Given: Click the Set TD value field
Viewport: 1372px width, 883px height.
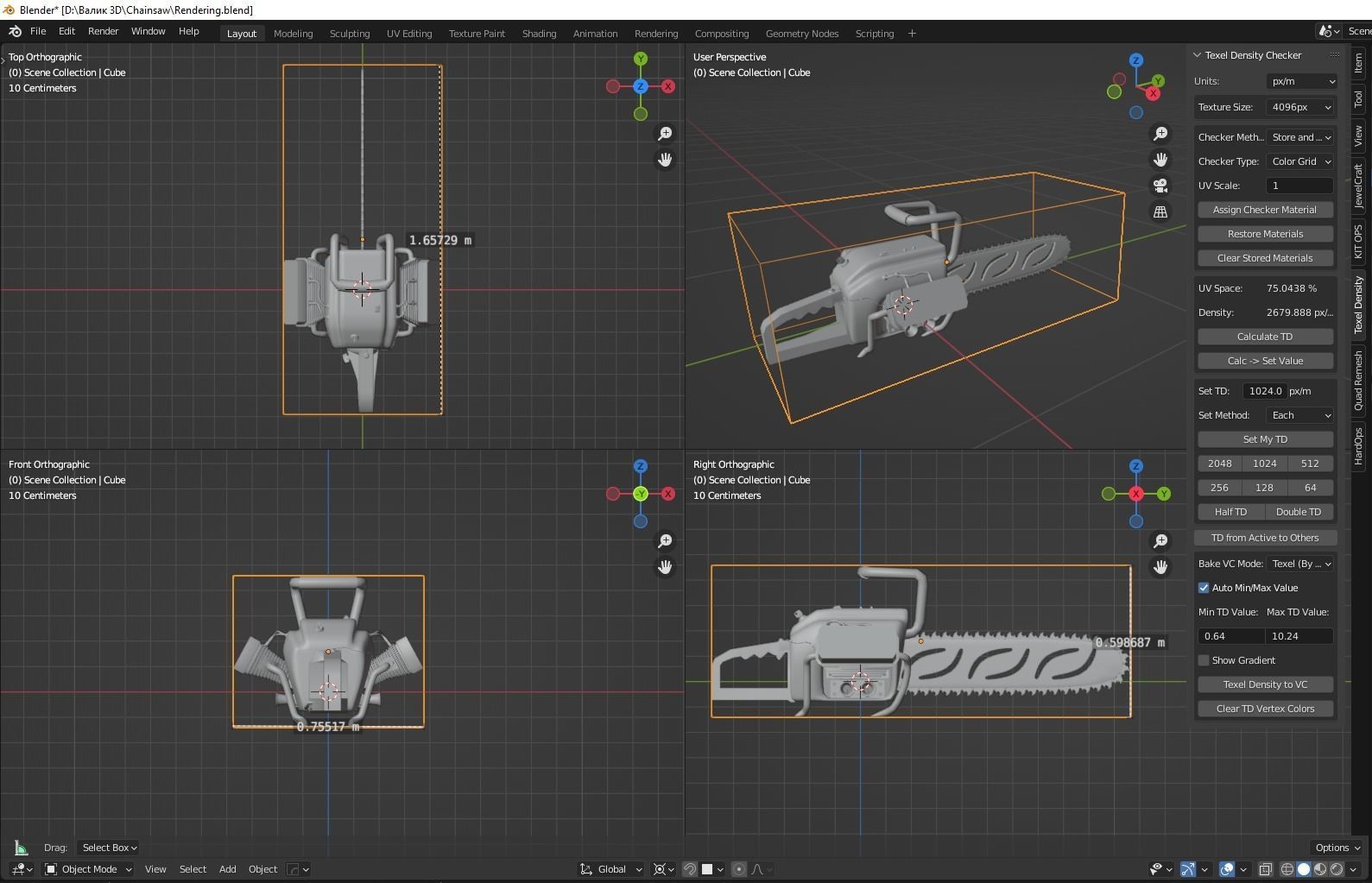Looking at the screenshot, I should tap(1265, 391).
